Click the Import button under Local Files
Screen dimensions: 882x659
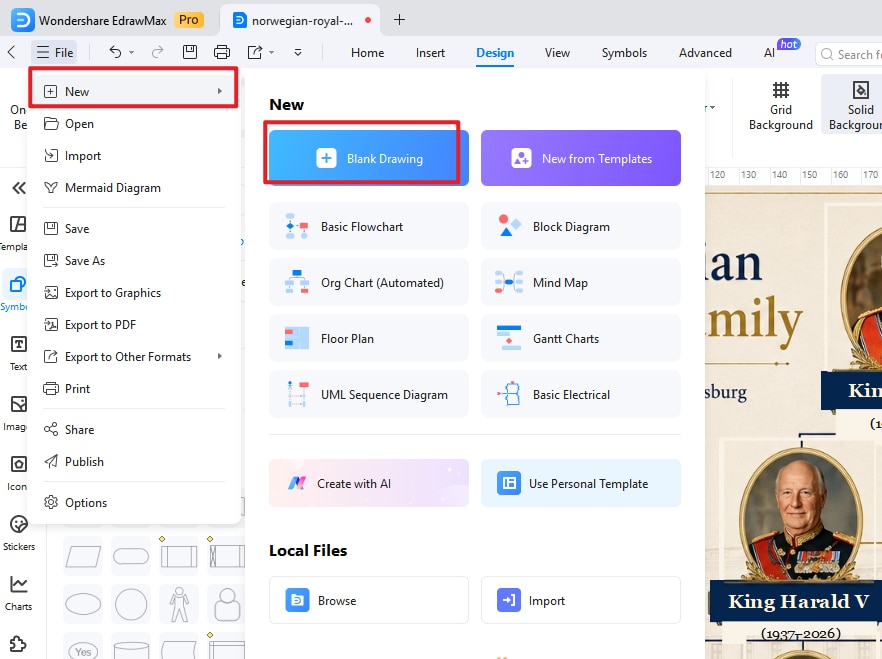tap(581, 600)
